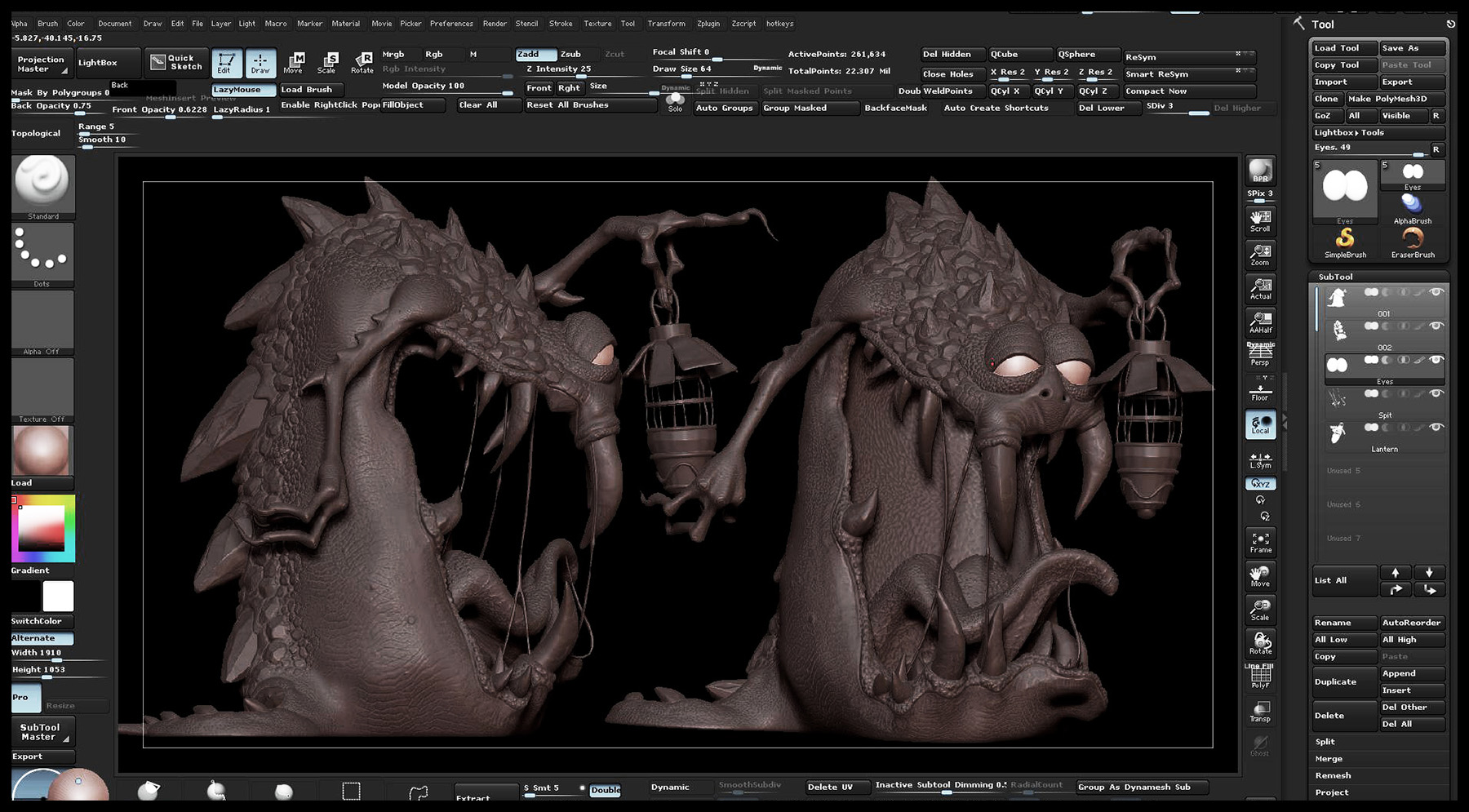1469x812 pixels.
Task: Click the AAHalf view icon
Action: pyautogui.click(x=1261, y=322)
